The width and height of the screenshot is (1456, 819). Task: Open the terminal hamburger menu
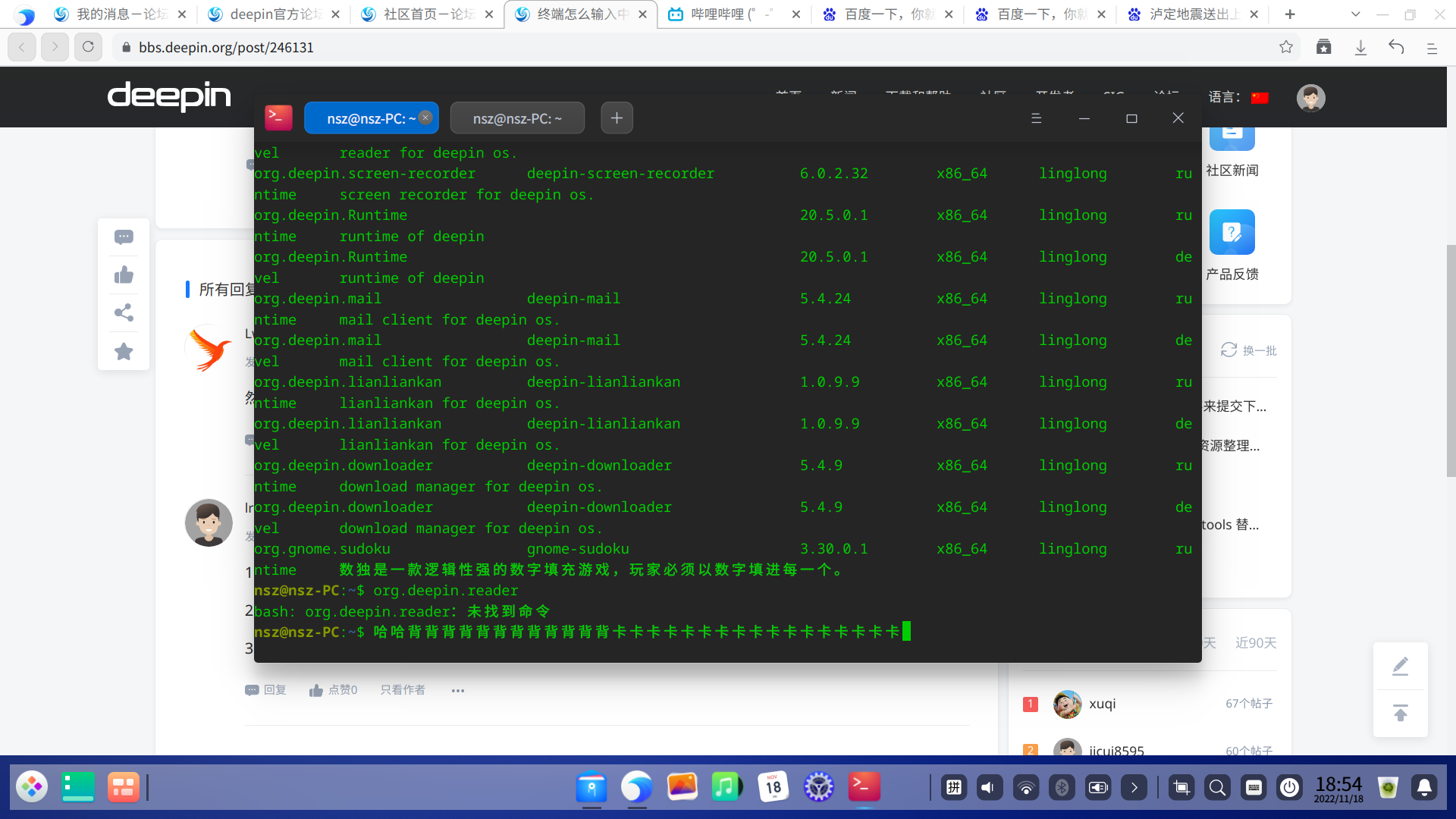pyautogui.click(x=1036, y=118)
